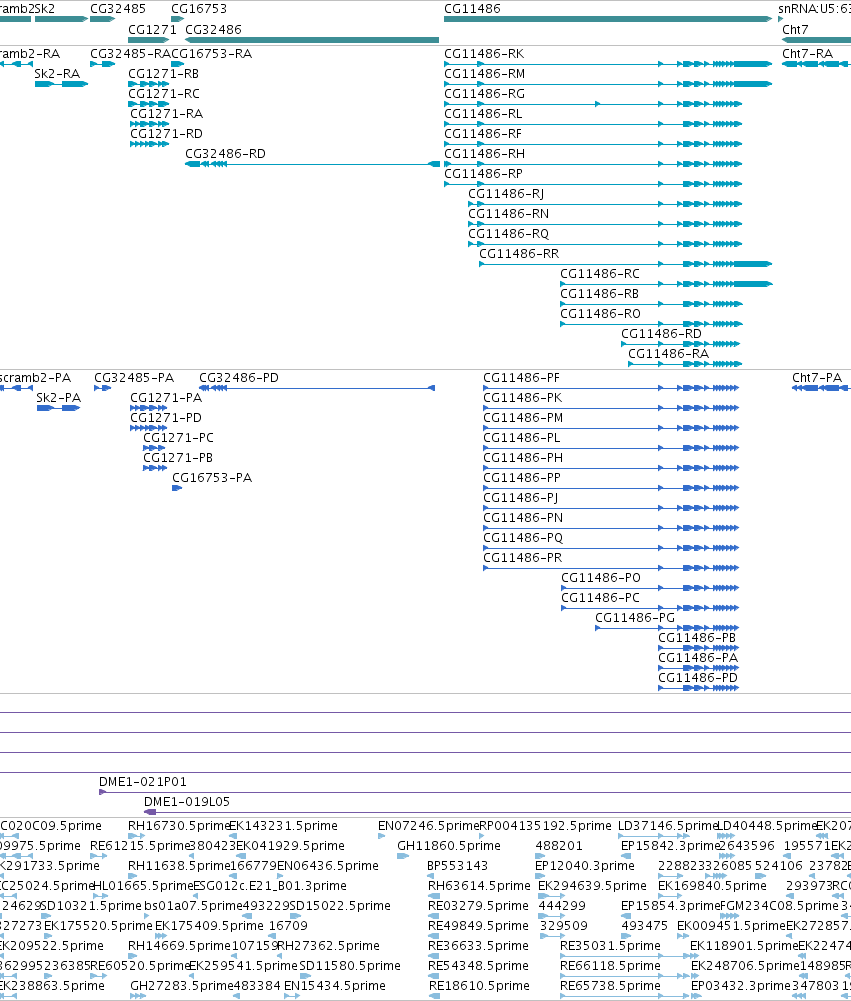Image resolution: width=851 pixels, height=1001 pixels.
Task: Click protein CG32485-PA
Action: pos(133,378)
